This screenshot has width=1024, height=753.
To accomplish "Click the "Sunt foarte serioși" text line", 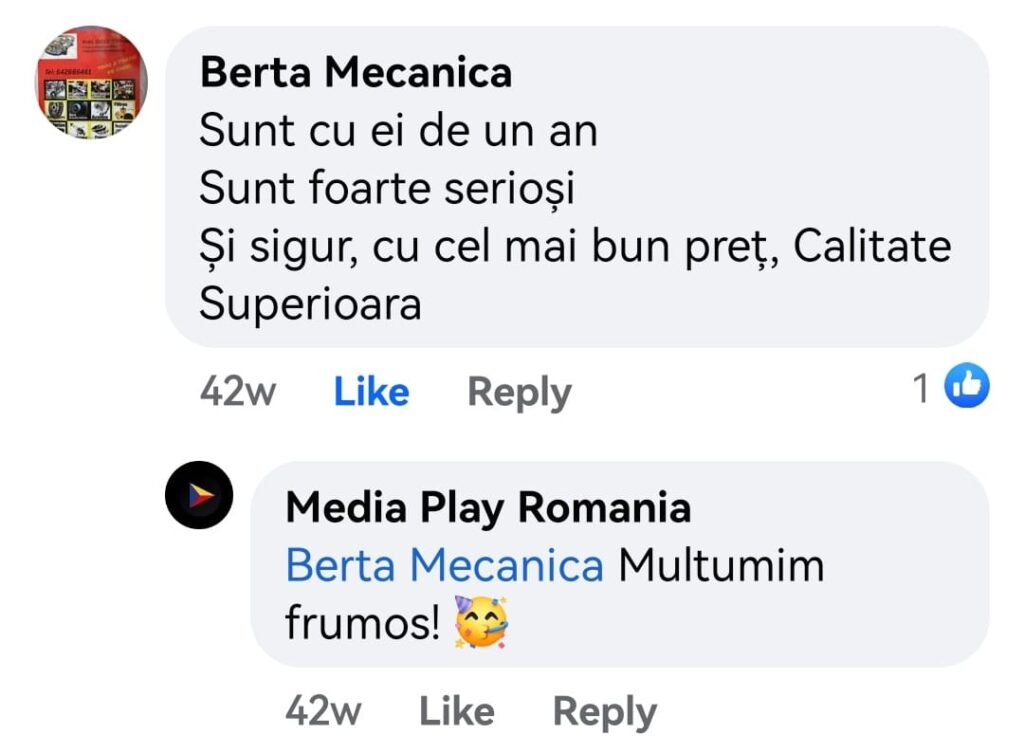I will click(x=387, y=187).
